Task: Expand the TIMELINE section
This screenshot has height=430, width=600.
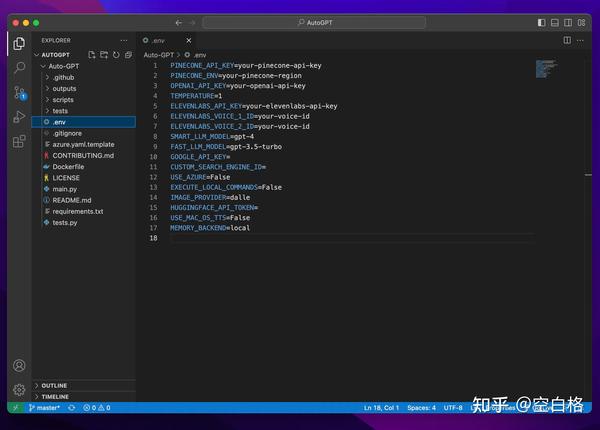Action: [x=84, y=397]
